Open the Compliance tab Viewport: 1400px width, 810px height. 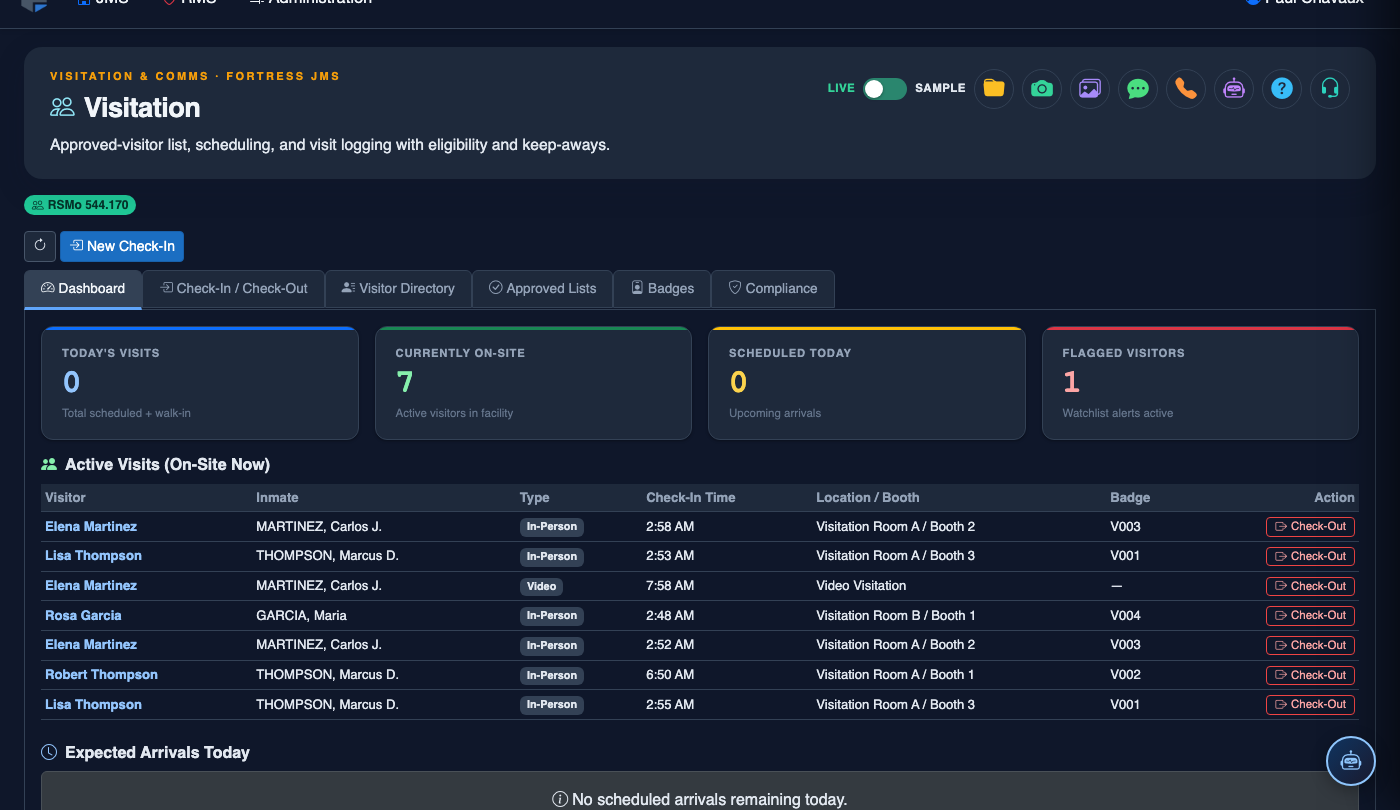772,288
